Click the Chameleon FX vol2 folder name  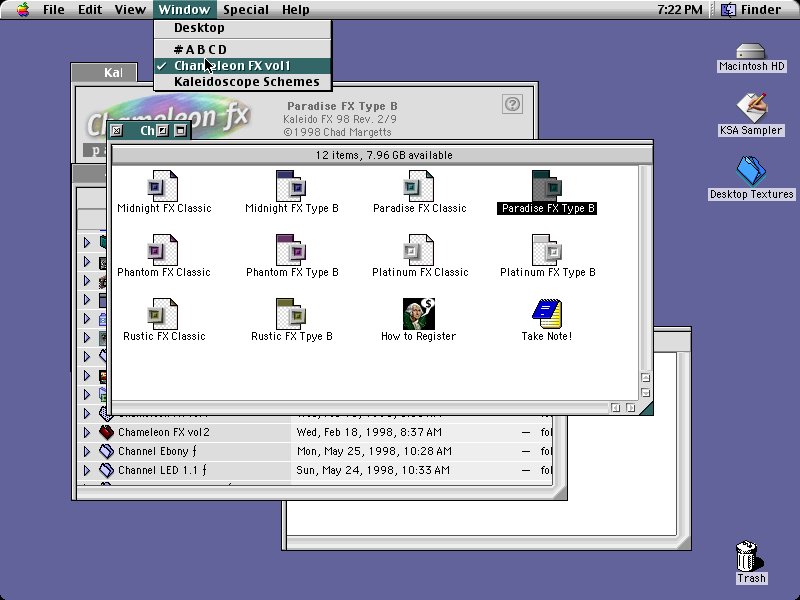pos(164,432)
